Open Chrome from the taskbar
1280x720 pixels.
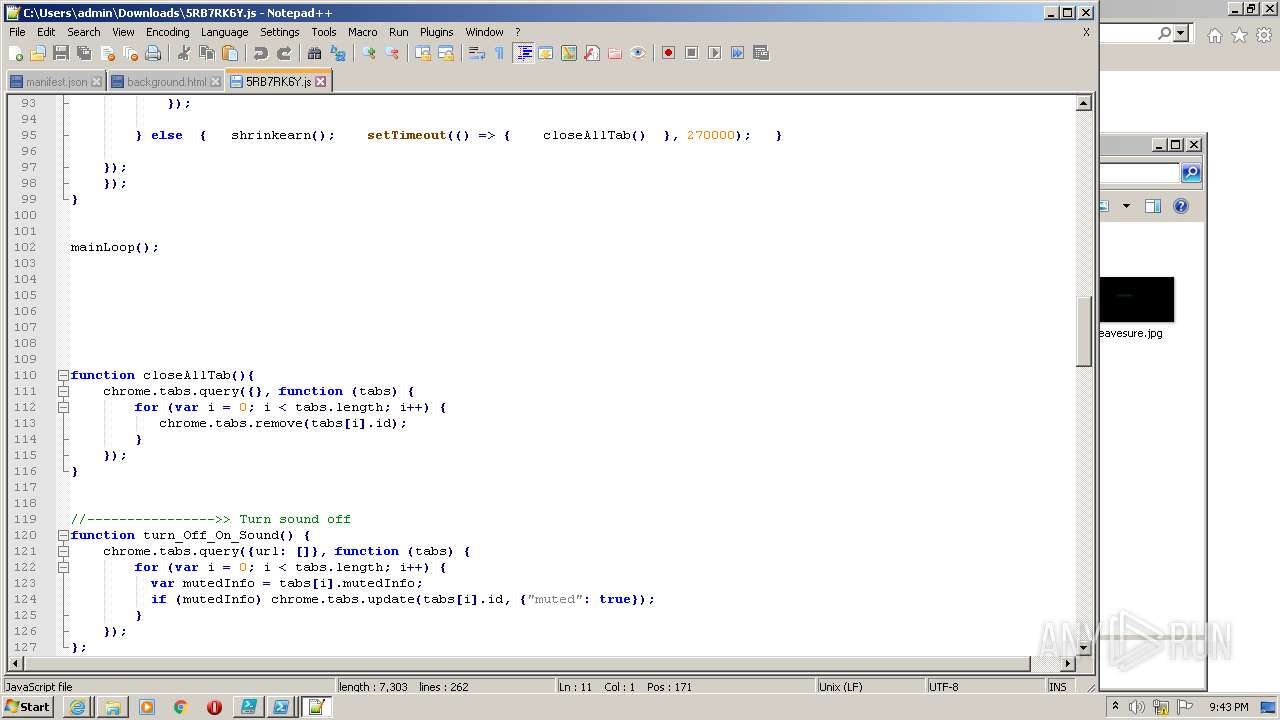pyautogui.click(x=181, y=707)
